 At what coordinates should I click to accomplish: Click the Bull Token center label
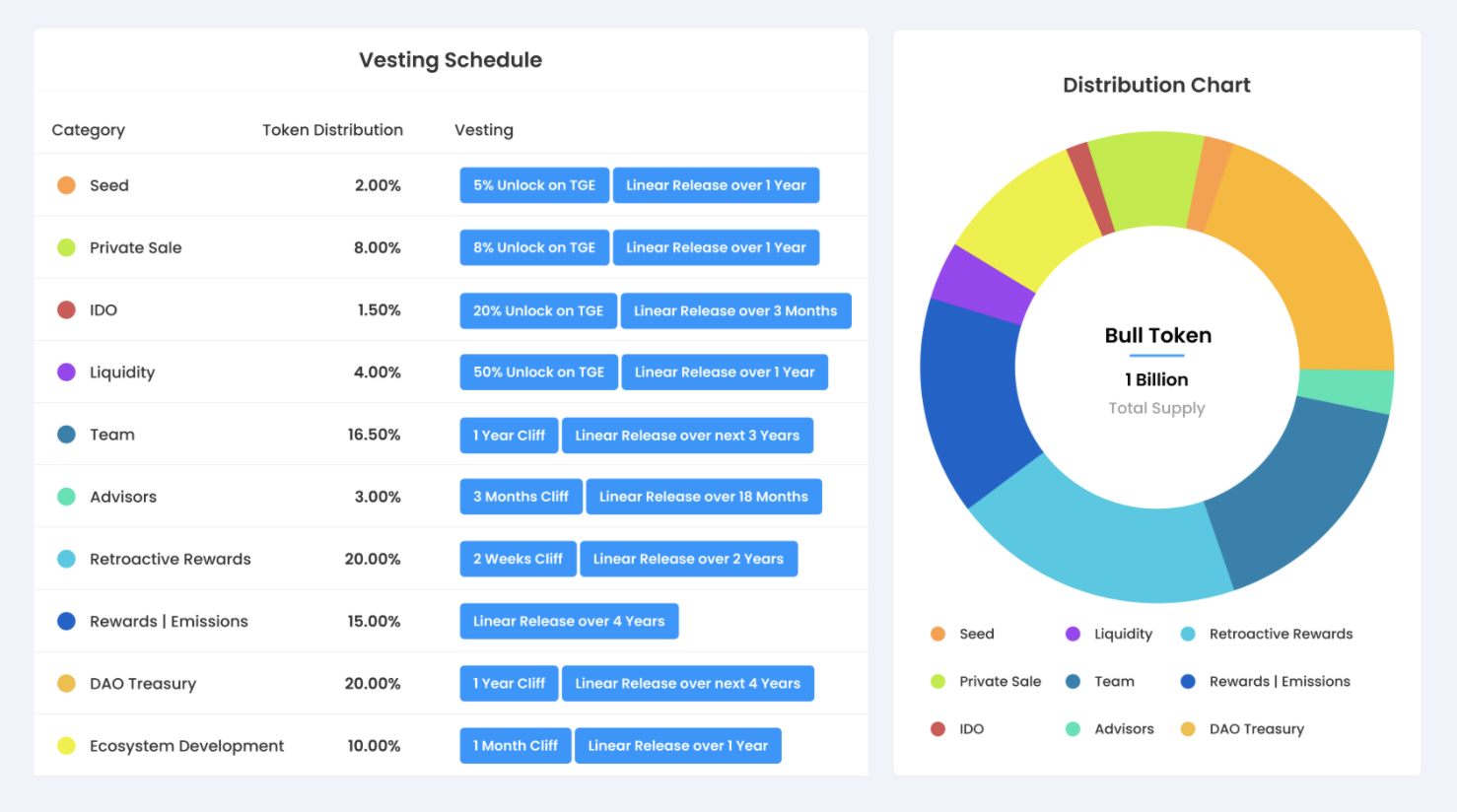(1156, 335)
